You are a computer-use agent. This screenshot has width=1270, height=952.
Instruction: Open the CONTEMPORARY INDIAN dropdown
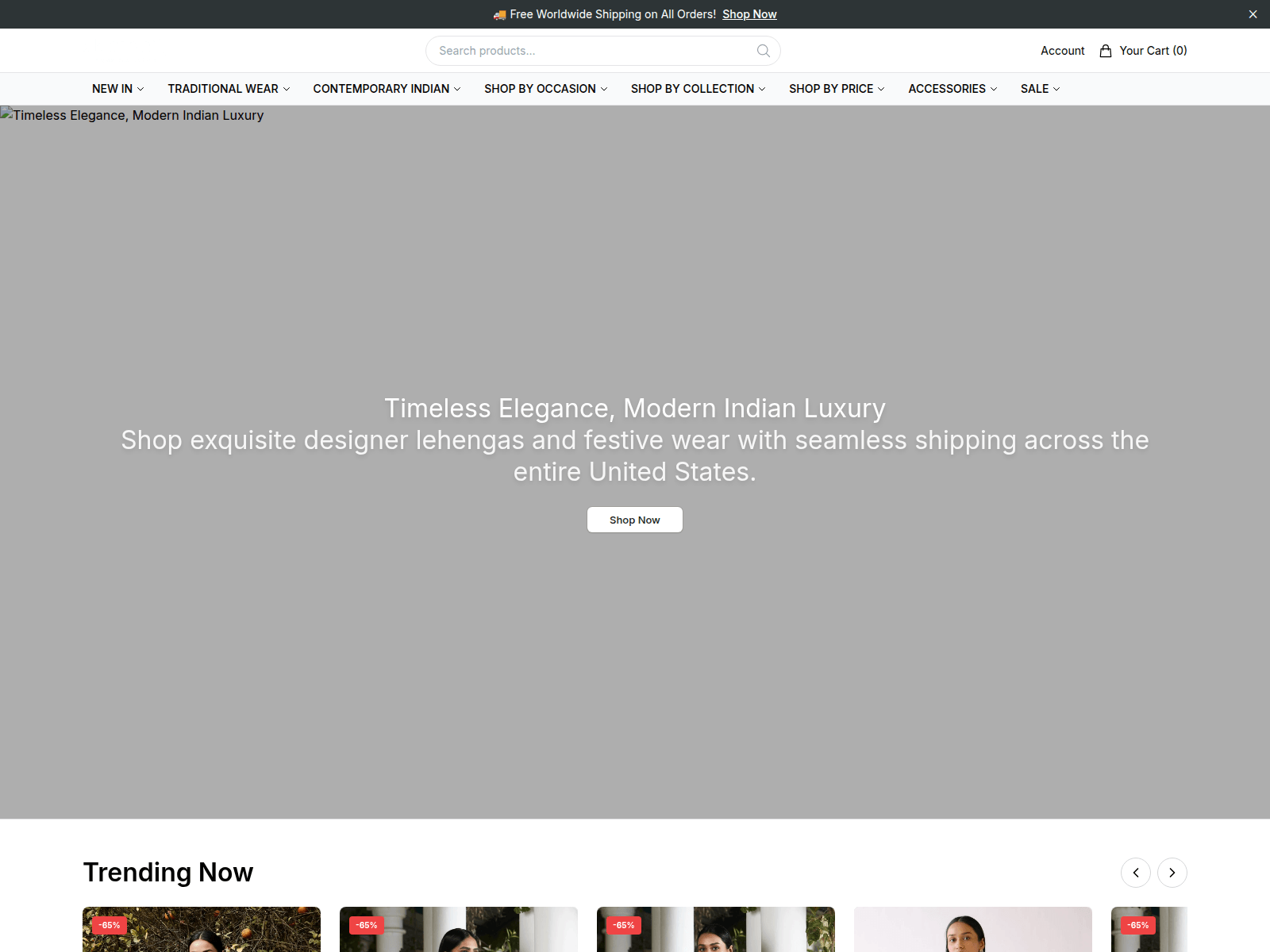[387, 89]
